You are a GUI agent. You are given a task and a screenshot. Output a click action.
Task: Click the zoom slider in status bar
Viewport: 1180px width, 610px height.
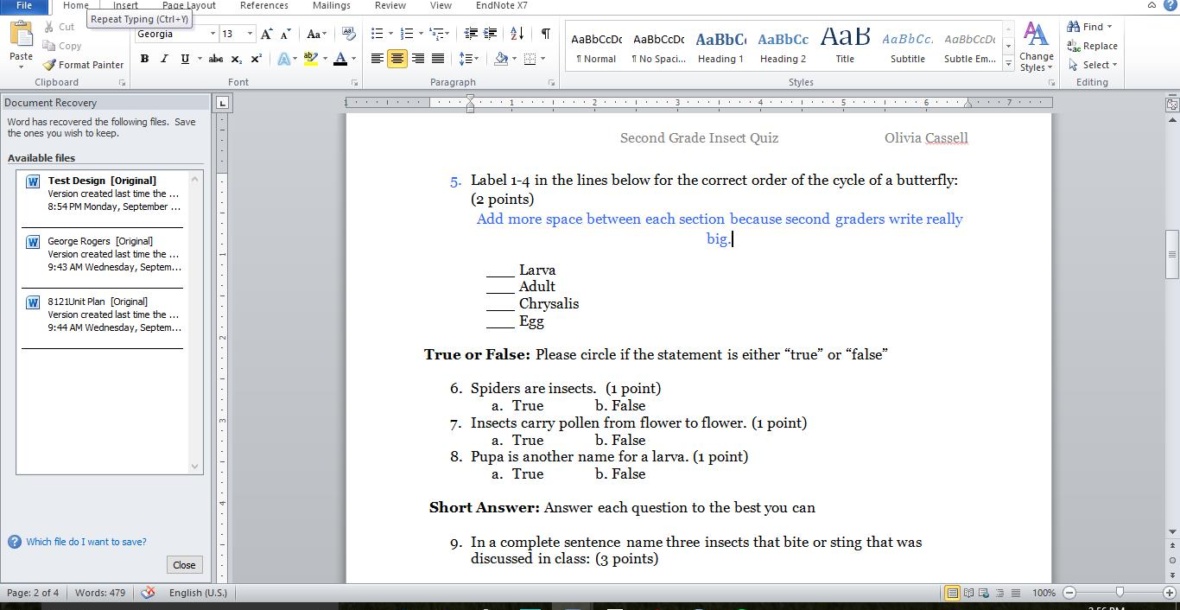click(x=1120, y=593)
